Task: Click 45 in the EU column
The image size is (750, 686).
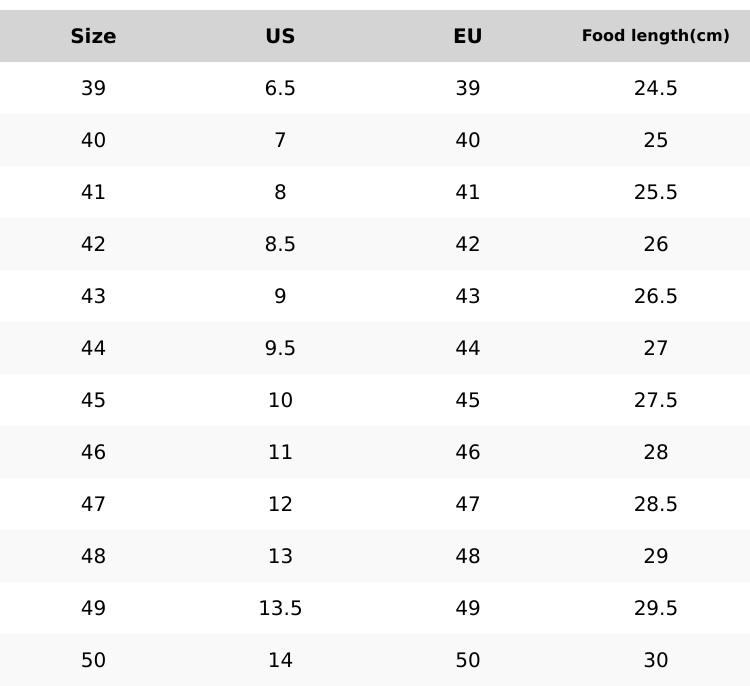Action: pos(468,400)
